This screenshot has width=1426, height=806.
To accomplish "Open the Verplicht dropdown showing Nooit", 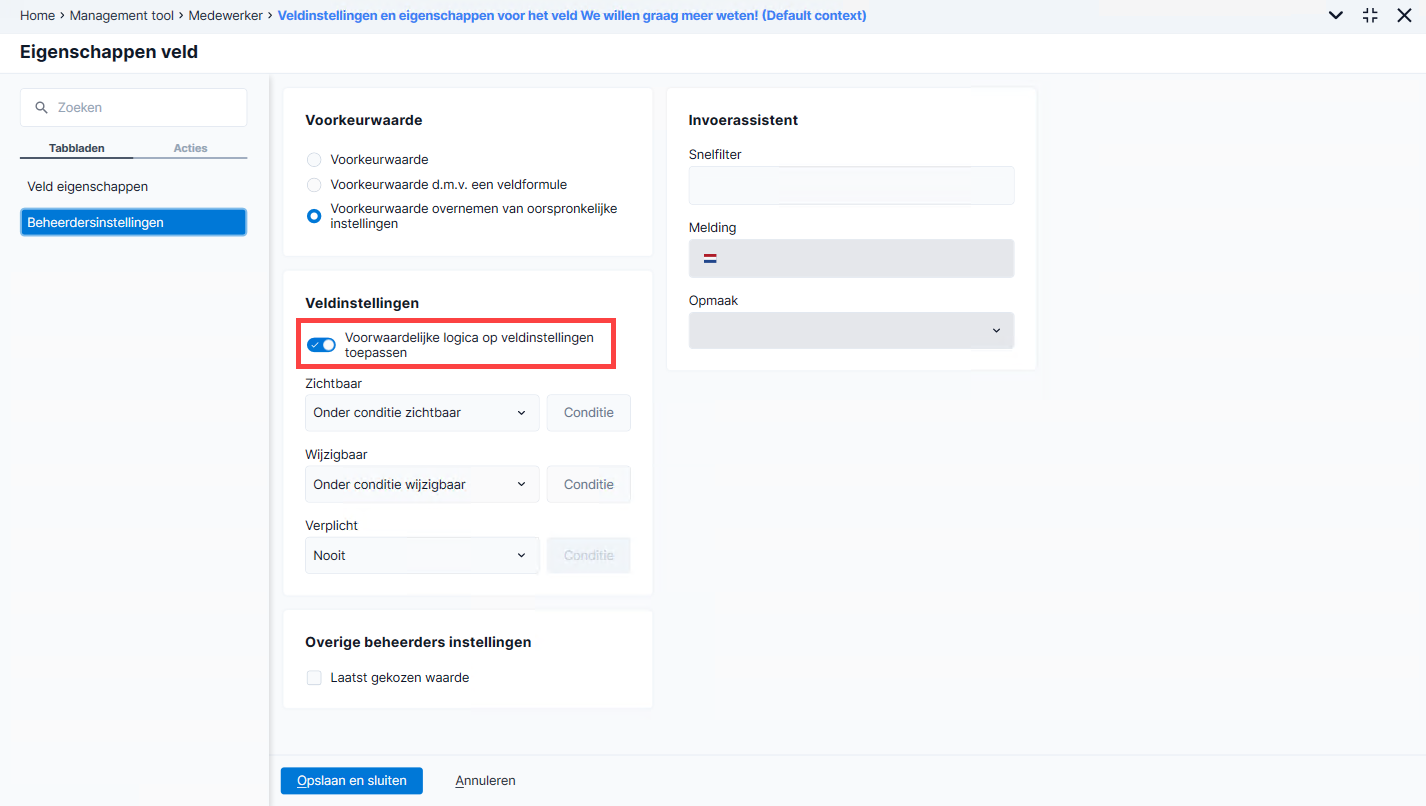I will point(422,555).
